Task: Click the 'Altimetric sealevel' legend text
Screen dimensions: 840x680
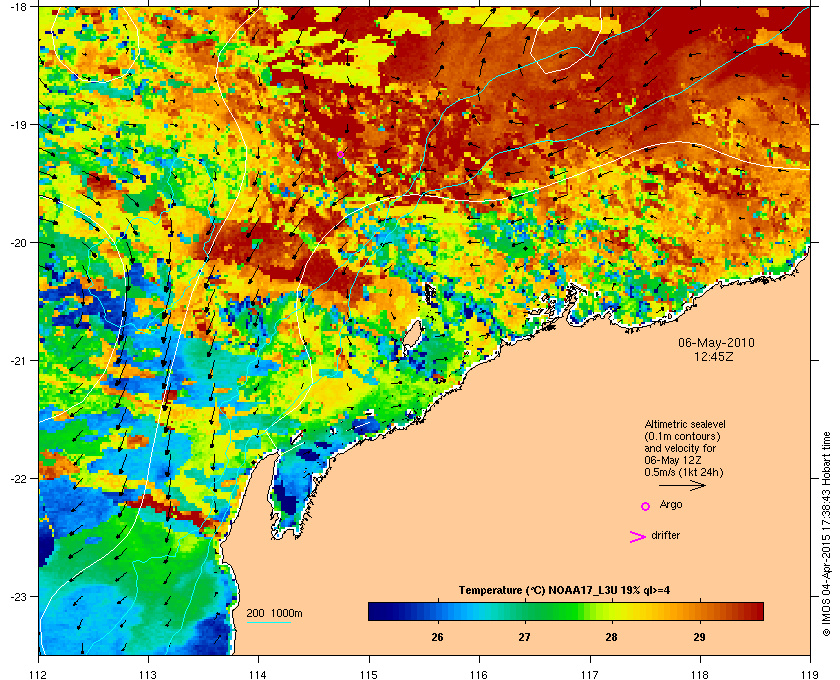Action: tap(685, 424)
